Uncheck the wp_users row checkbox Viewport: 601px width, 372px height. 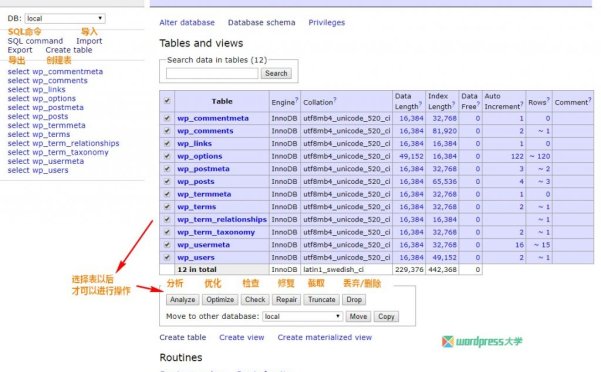tap(167, 257)
